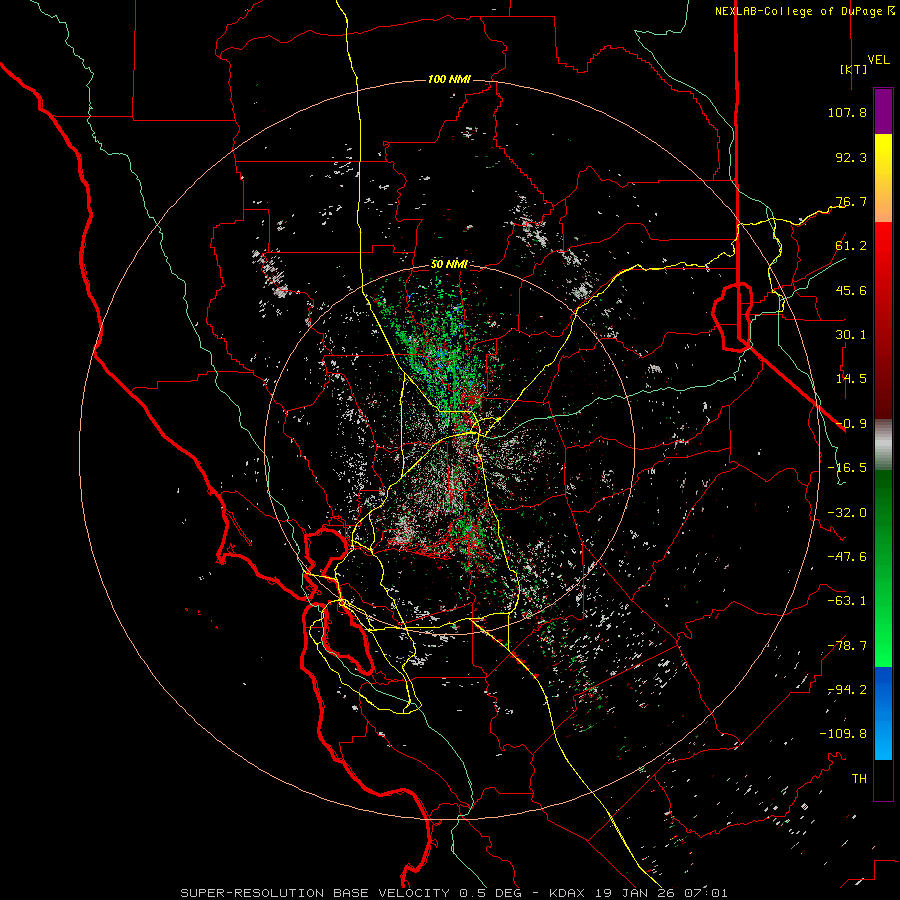Click the 14.5 velocity scale value
The image size is (900, 900).
coord(851,379)
